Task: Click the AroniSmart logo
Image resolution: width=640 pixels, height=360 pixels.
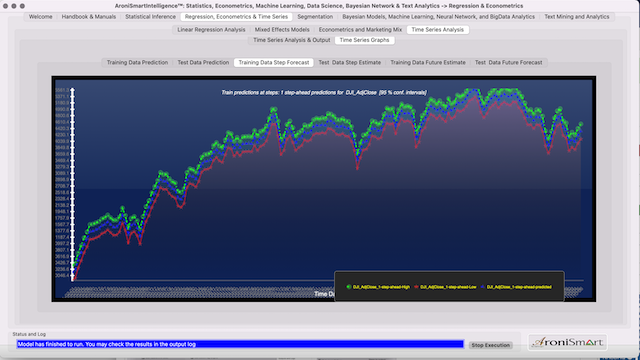Action: 567,342
